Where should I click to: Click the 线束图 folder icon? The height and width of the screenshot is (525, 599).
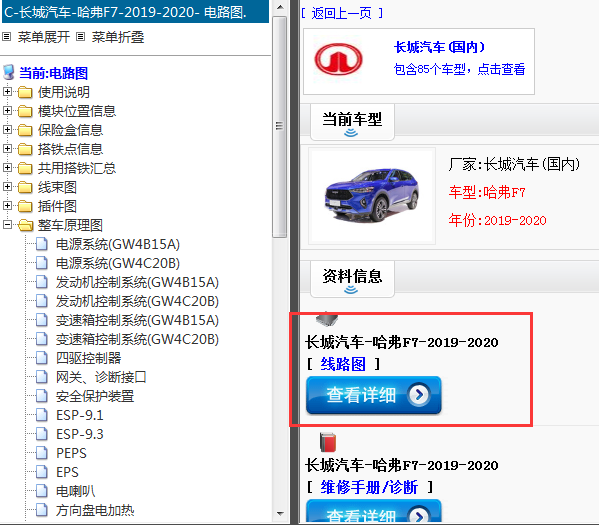pyautogui.click(x=25, y=187)
